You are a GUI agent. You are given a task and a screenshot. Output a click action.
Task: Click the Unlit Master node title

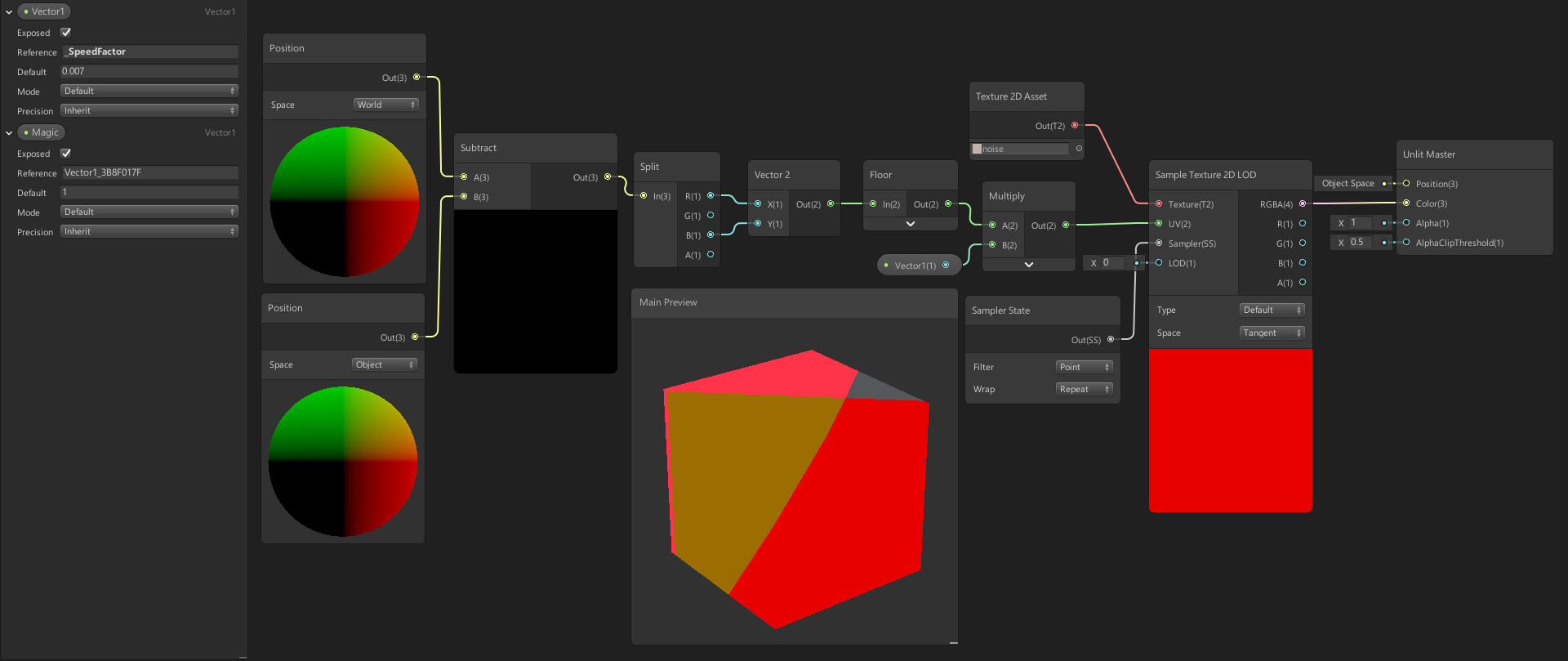(x=1429, y=154)
